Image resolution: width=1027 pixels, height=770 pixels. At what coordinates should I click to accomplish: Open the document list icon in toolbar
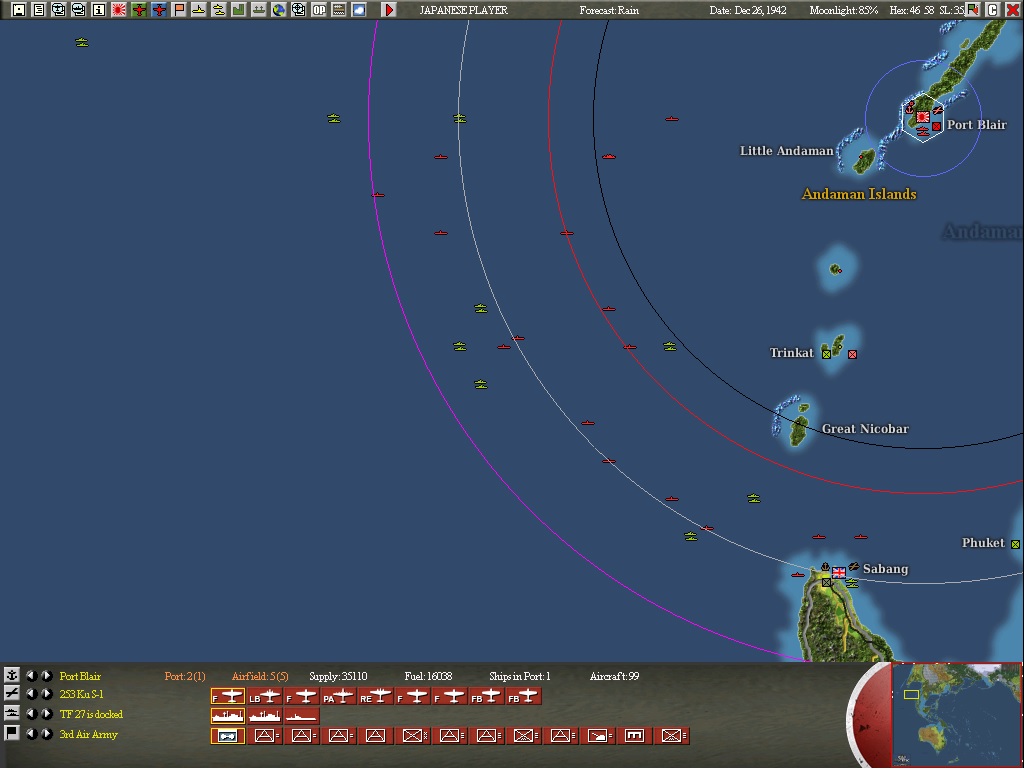(x=39, y=10)
